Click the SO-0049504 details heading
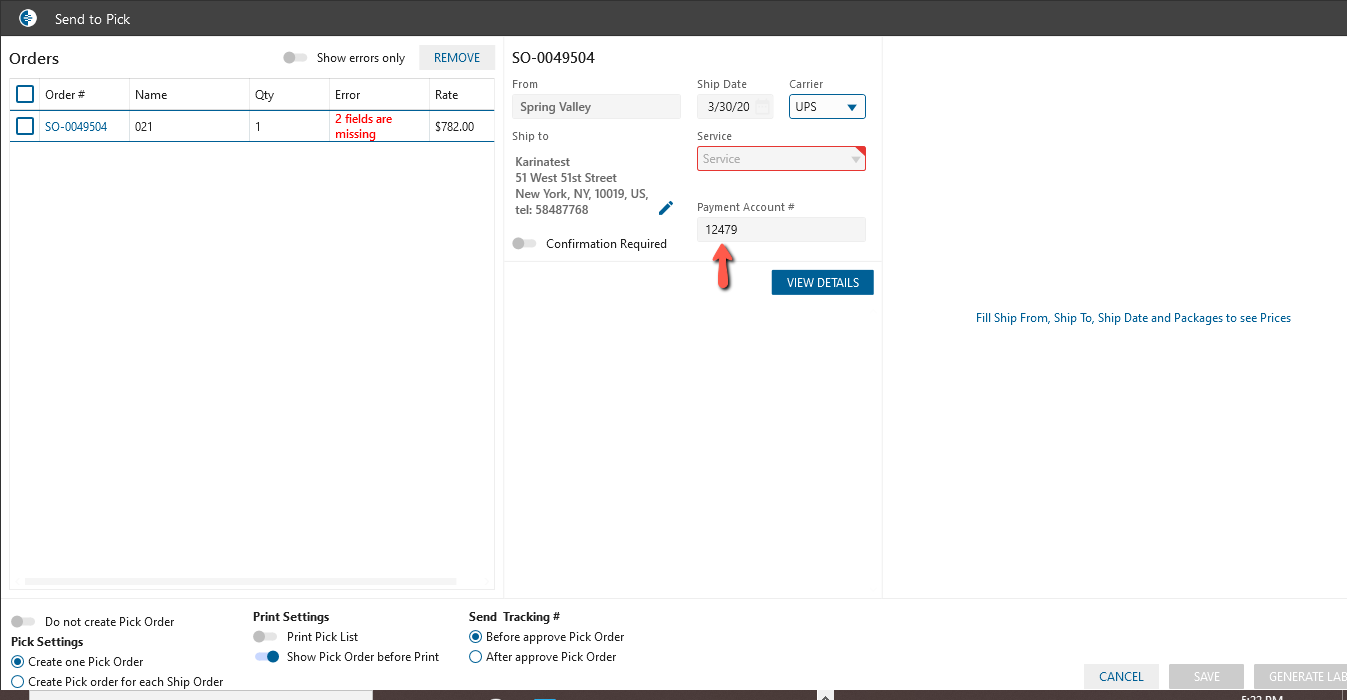Screen dimensions: 1347x700 click(x=553, y=58)
